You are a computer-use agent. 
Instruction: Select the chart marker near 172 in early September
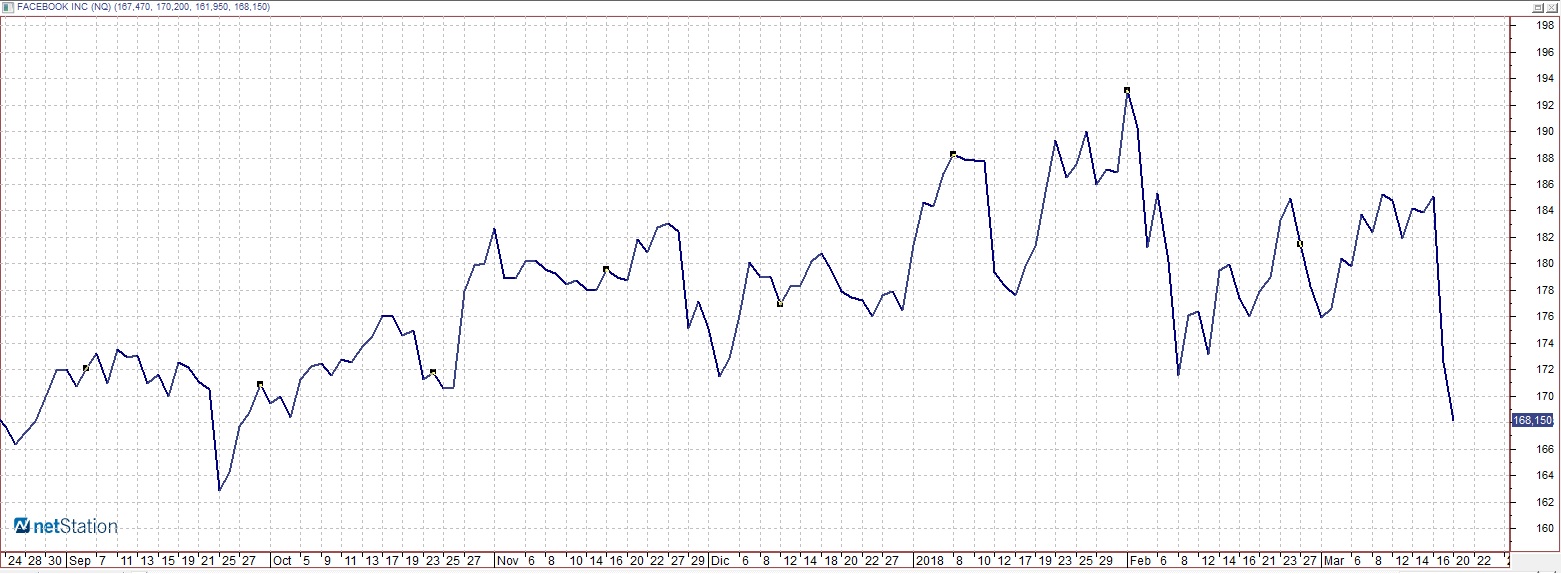pyautogui.click(x=86, y=369)
